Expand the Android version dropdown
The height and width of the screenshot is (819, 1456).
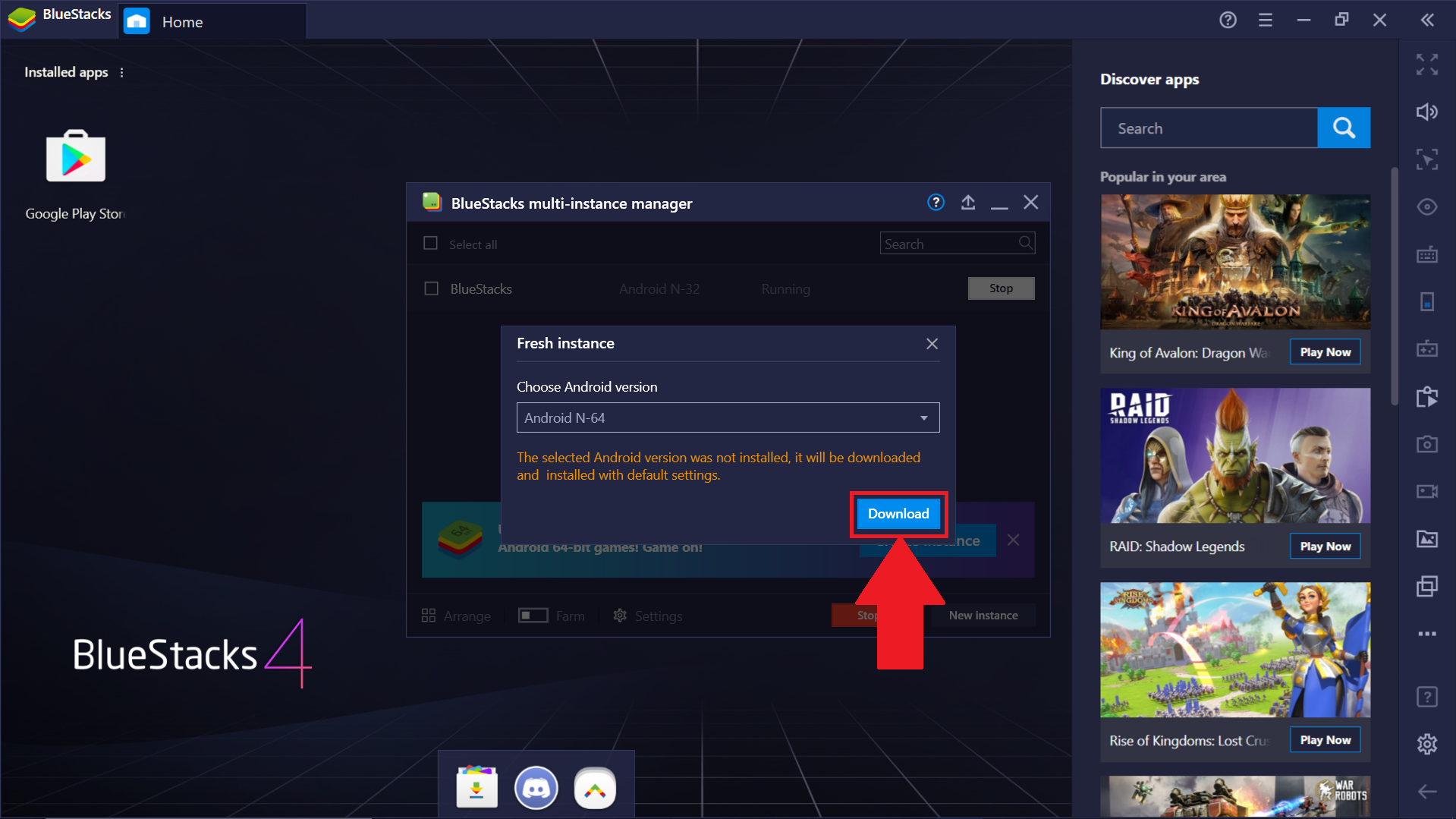coord(728,417)
